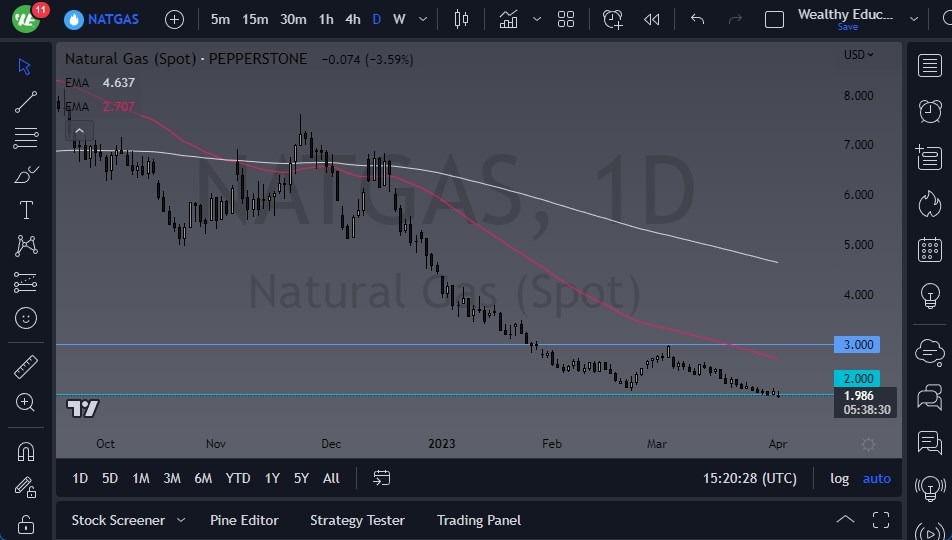Open the Fibonacci retracement tool
Screen dimensions: 952x540
click(x=26, y=138)
